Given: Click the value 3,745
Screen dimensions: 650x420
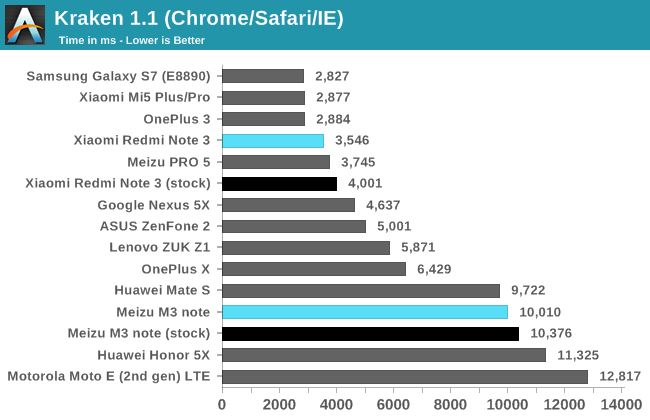Looking at the screenshot, I should click(358, 162).
